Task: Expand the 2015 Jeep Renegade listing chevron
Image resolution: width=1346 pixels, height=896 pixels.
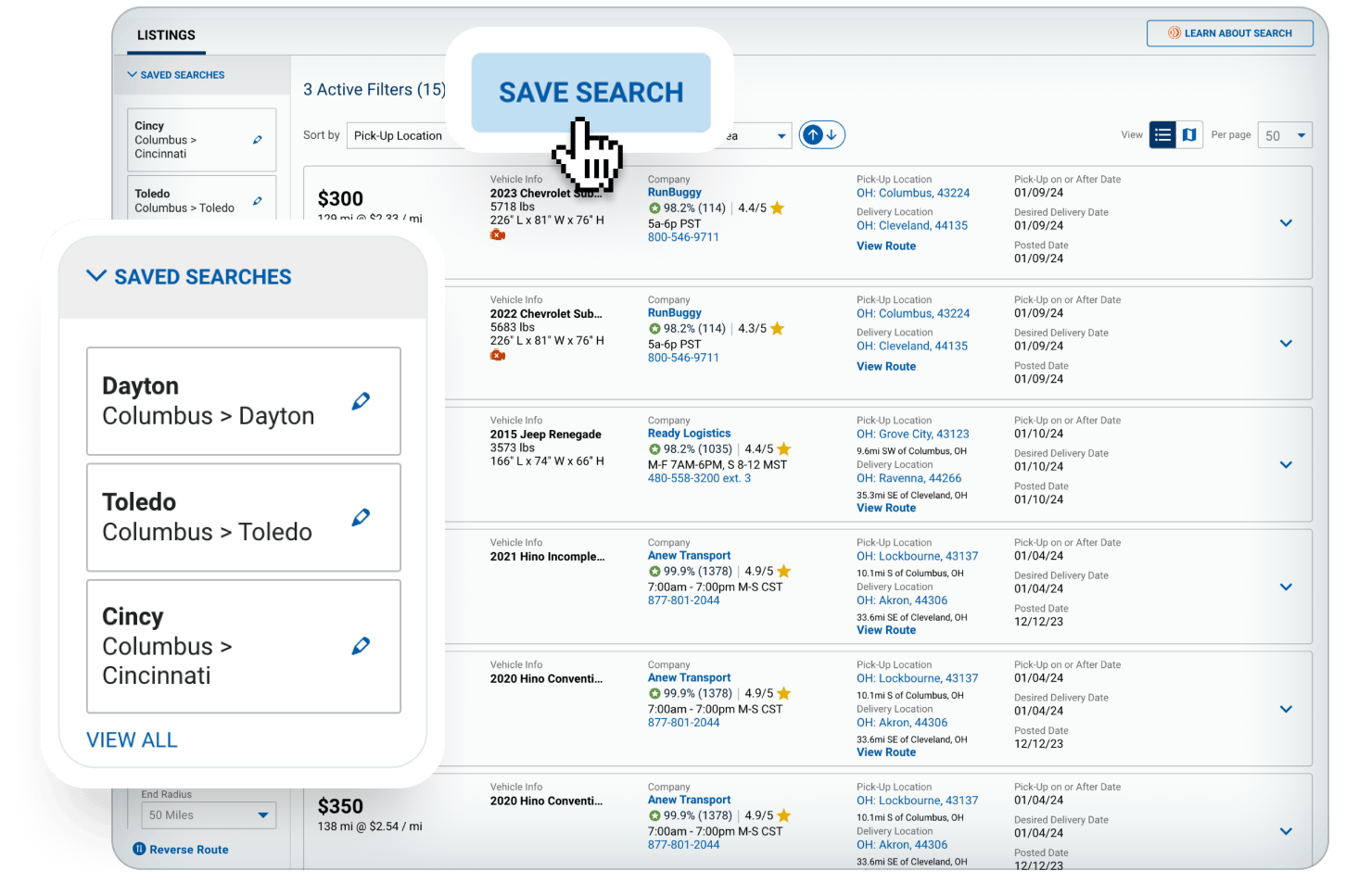Action: (1286, 465)
